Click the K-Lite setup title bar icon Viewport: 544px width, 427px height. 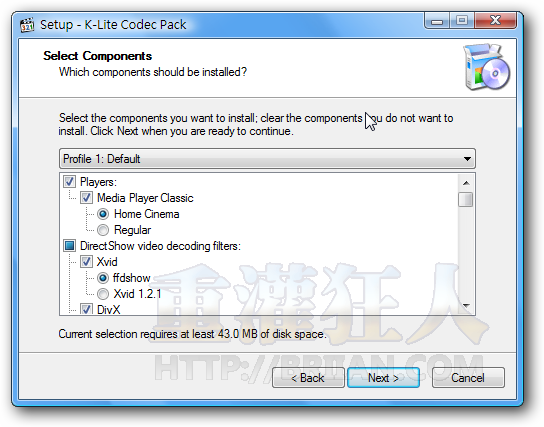(x=27, y=25)
